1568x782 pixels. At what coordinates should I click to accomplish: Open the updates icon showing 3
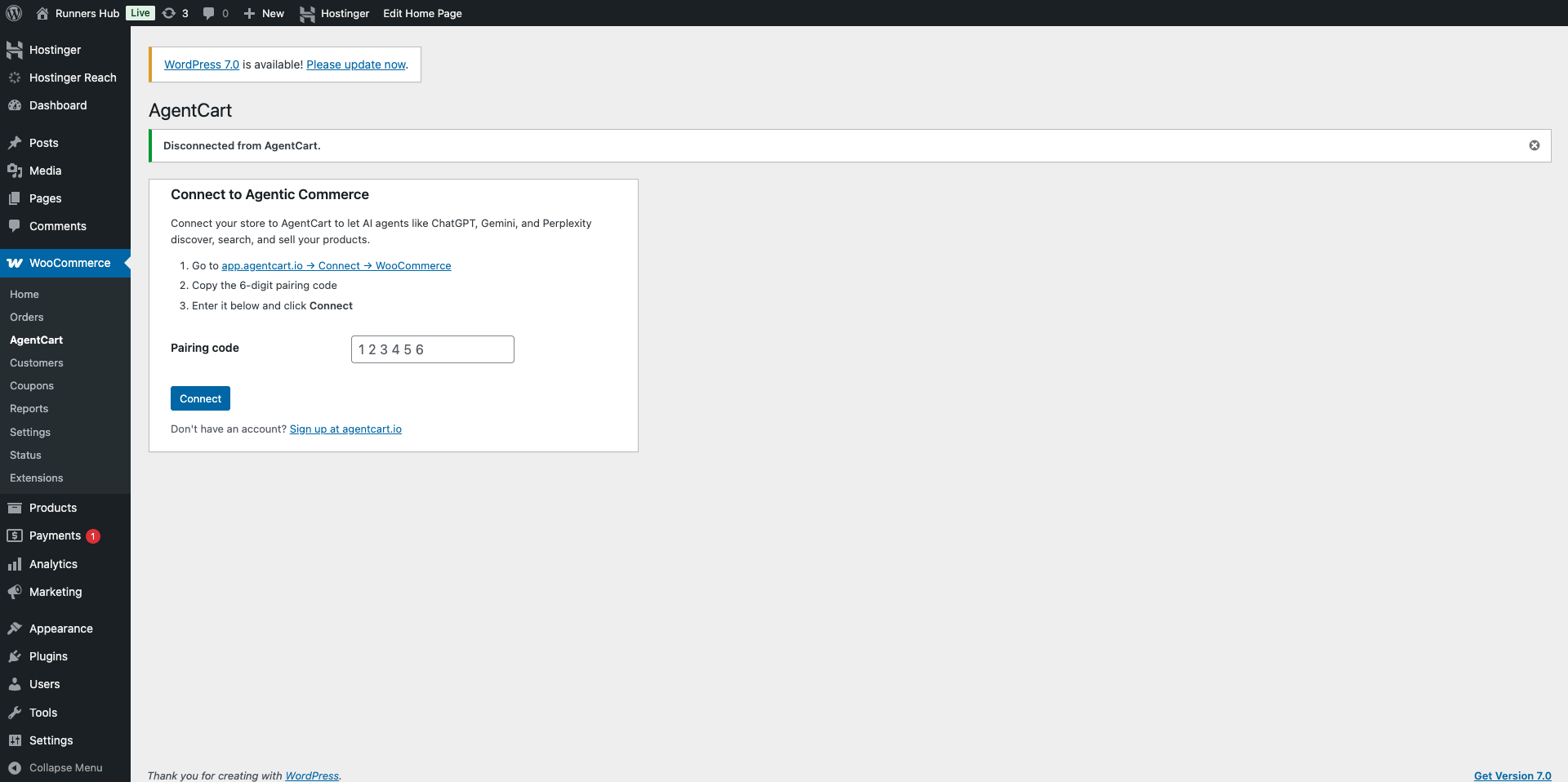[169, 13]
